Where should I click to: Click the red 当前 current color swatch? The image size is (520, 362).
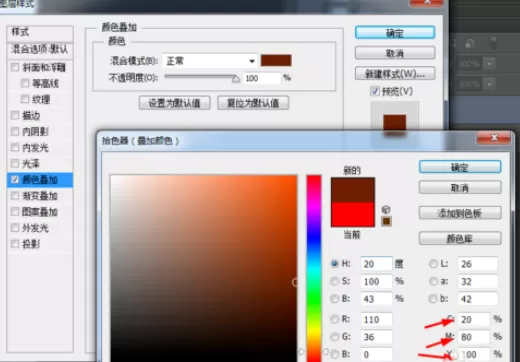(x=353, y=214)
